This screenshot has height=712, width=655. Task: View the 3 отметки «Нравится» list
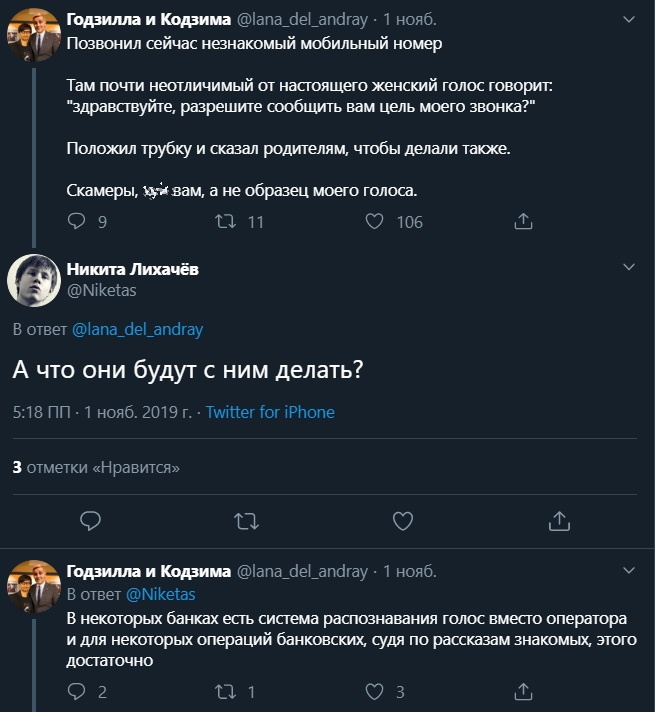coord(96,467)
